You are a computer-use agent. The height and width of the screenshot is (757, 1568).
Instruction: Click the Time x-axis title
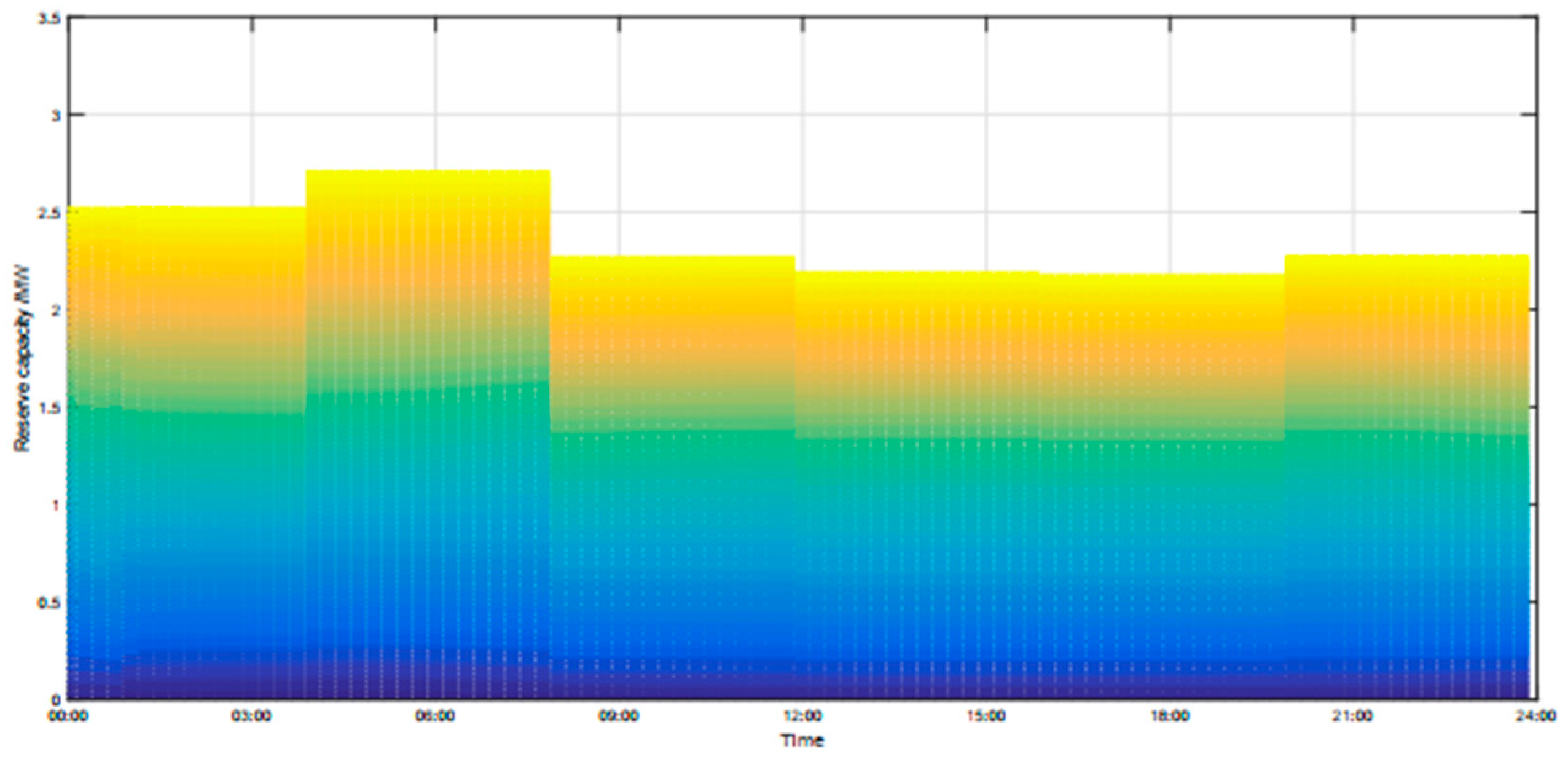(x=802, y=740)
